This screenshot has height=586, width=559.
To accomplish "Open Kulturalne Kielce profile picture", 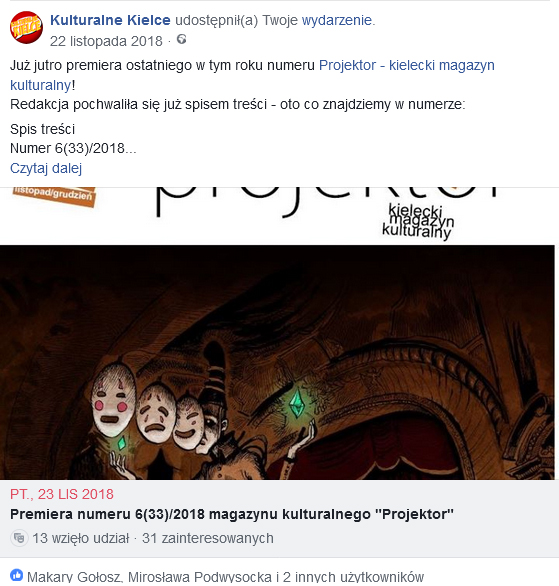I will [x=26, y=28].
